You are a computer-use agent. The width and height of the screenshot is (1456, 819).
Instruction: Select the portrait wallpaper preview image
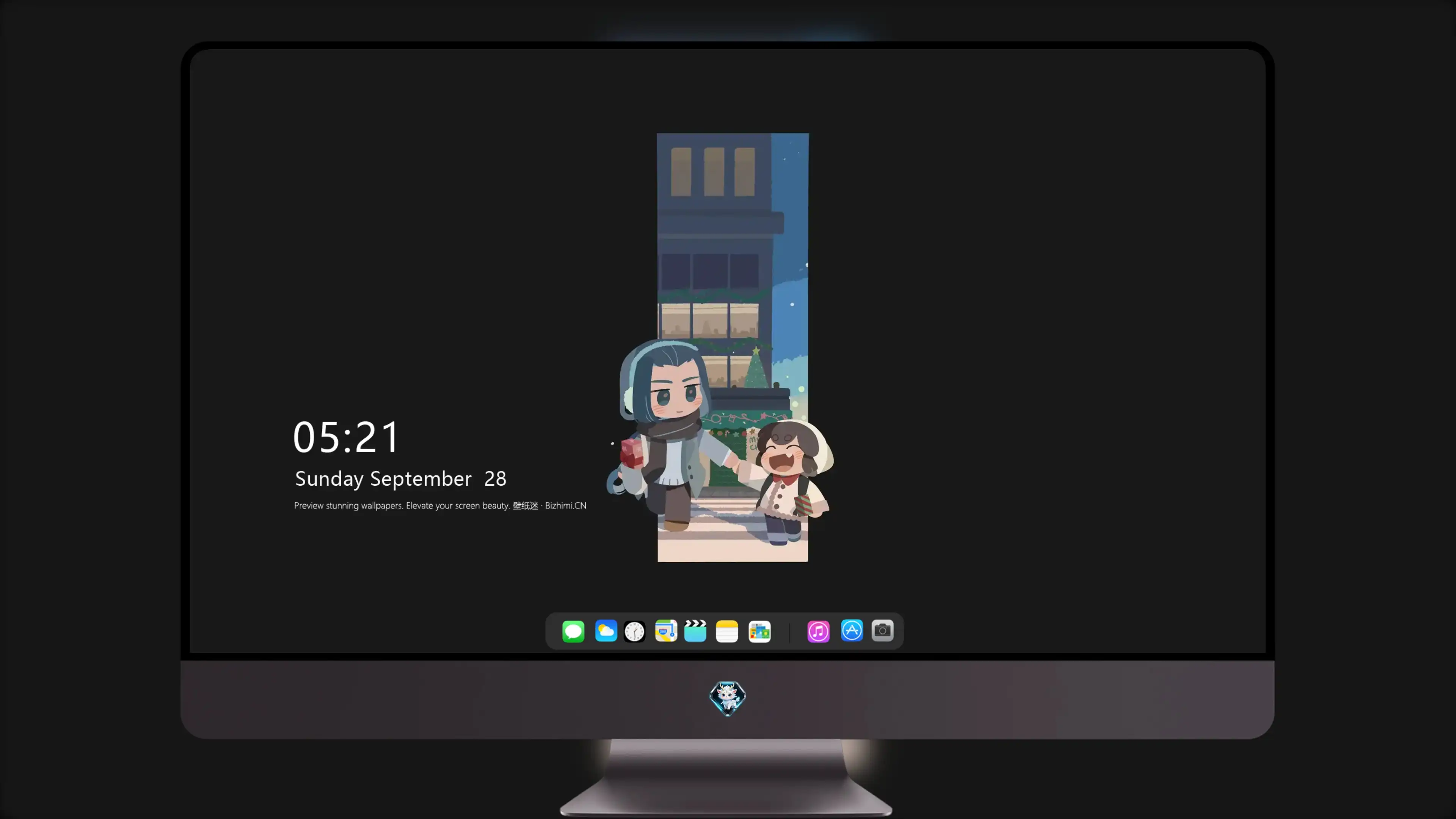[x=733, y=348]
